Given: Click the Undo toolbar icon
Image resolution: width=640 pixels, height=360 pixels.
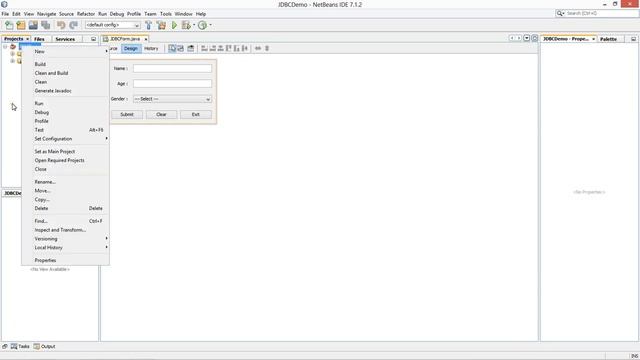Looking at the screenshot, I should coord(61,25).
